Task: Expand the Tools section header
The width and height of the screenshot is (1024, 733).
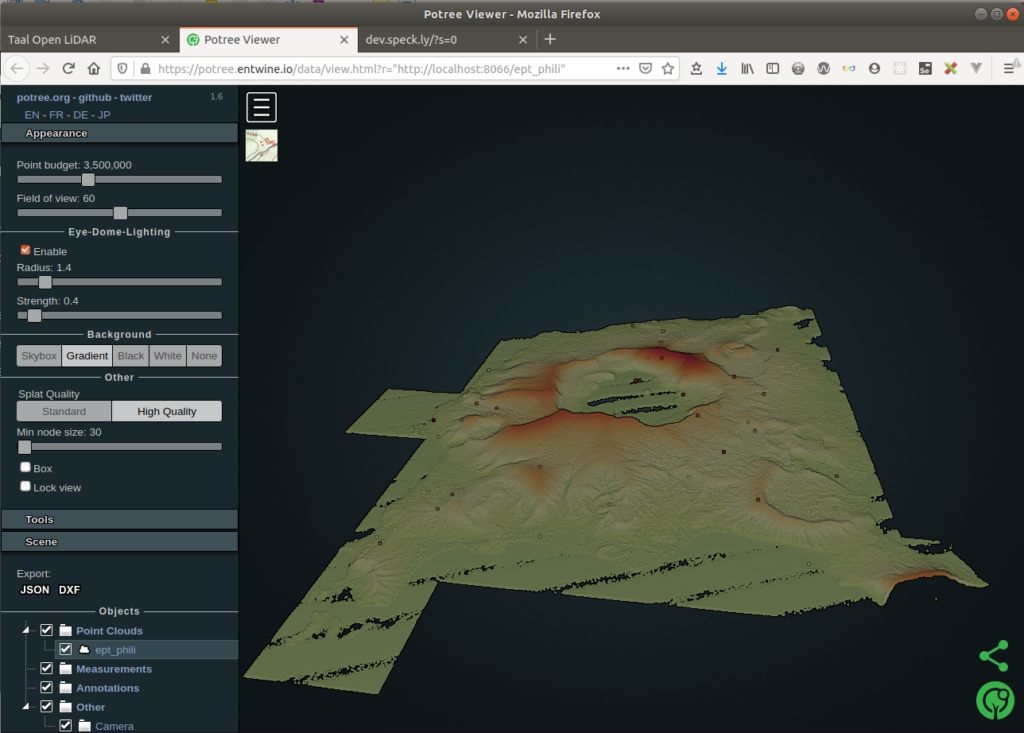Action: [x=120, y=519]
